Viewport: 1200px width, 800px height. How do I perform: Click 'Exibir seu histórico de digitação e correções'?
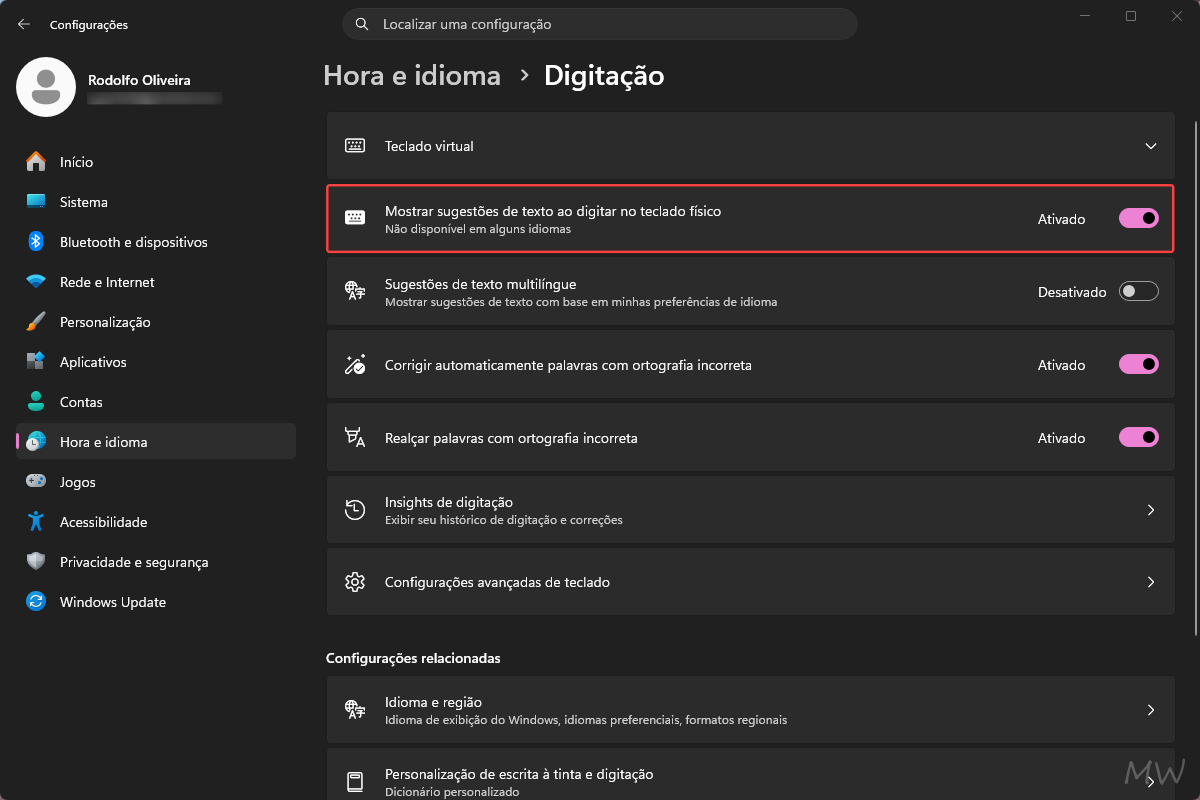(x=504, y=520)
